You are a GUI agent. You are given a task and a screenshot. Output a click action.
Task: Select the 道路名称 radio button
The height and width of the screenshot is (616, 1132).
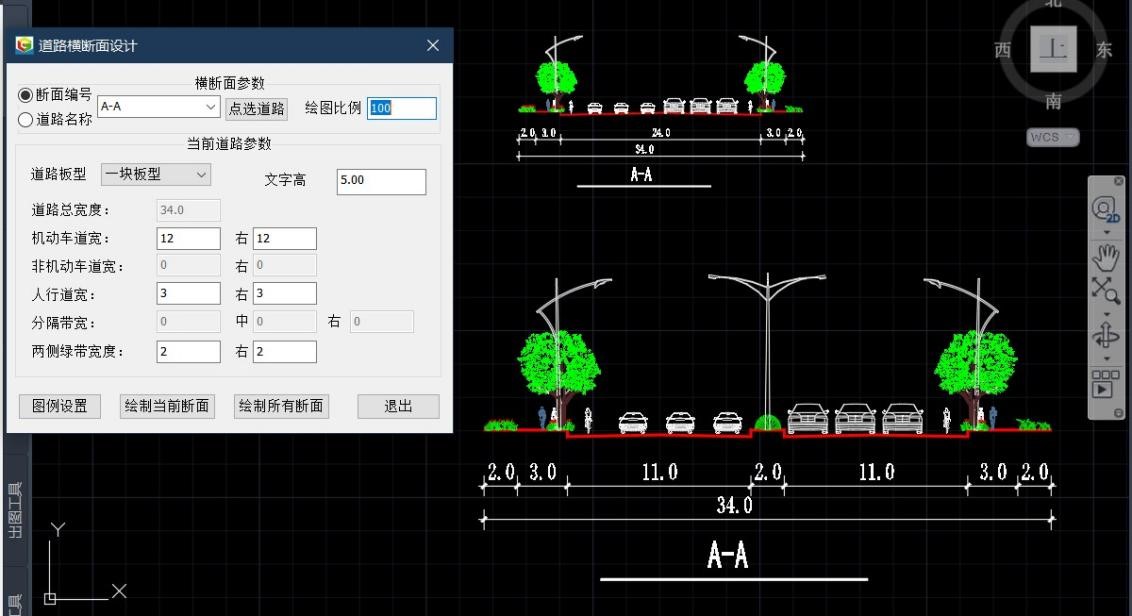coord(25,120)
